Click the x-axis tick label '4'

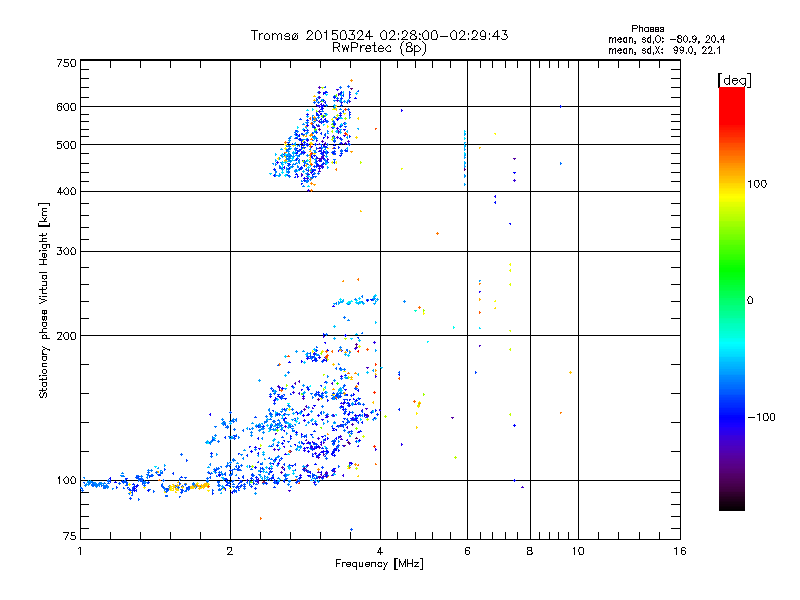tap(380, 551)
